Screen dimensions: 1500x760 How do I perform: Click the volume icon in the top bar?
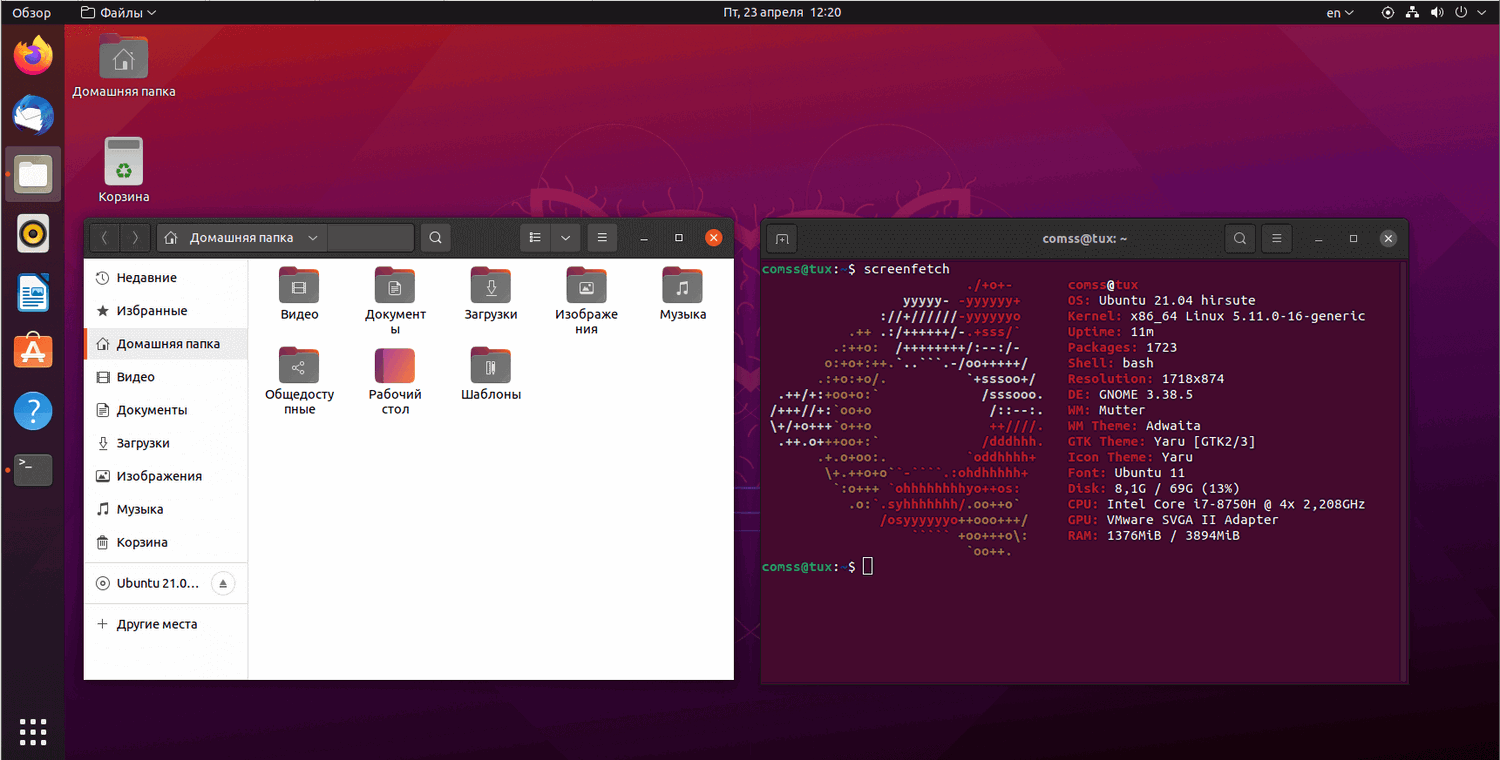point(1439,12)
